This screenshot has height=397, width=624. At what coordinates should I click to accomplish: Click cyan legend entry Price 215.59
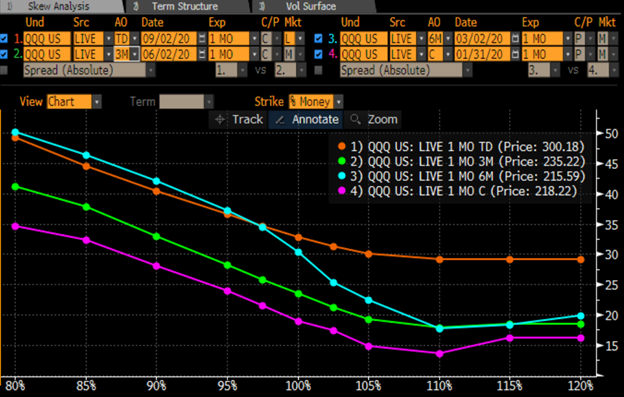(461, 176)
